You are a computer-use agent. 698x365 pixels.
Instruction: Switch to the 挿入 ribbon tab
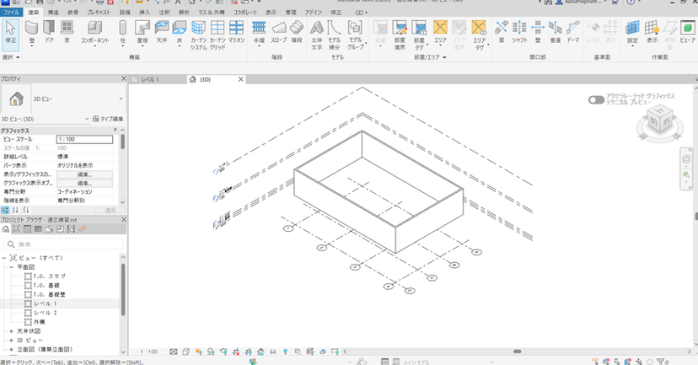point(145,12)
